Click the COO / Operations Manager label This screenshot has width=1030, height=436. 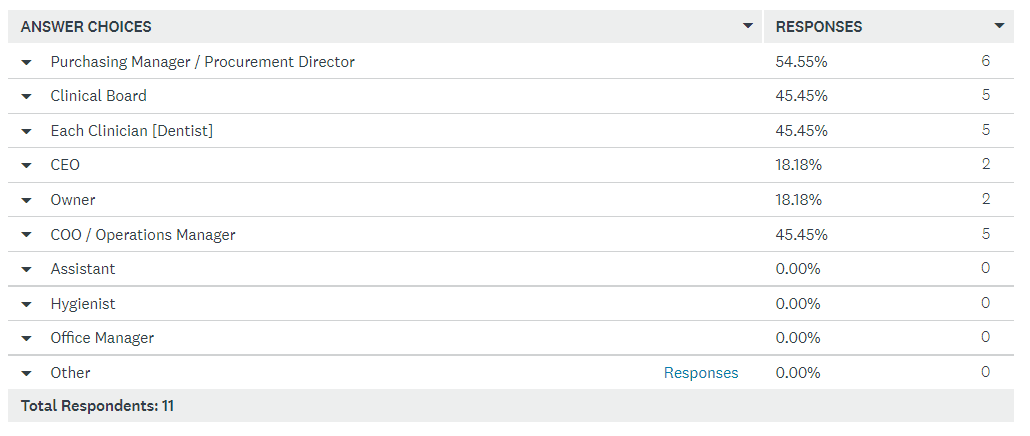(143, 234)
